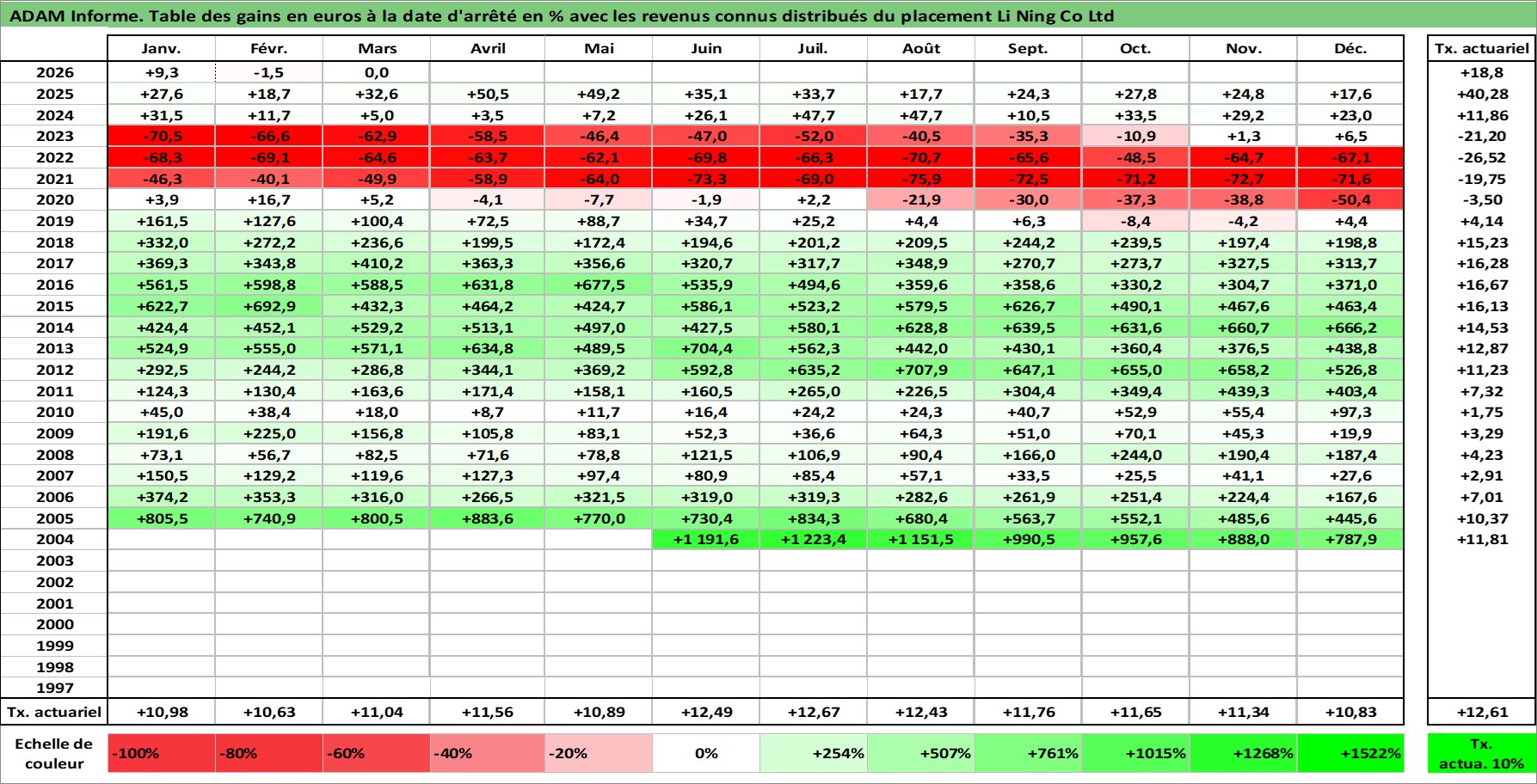Select the 1997 row label

pos(54,688)
